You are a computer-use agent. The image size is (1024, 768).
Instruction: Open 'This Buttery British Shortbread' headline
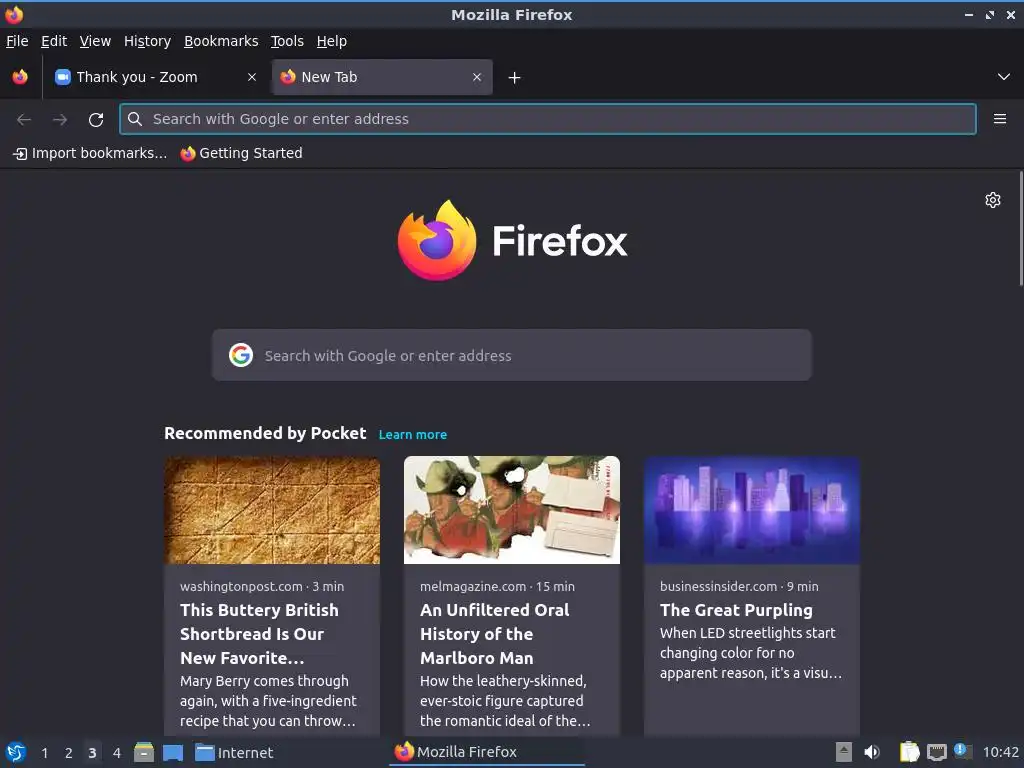[259, 634]
